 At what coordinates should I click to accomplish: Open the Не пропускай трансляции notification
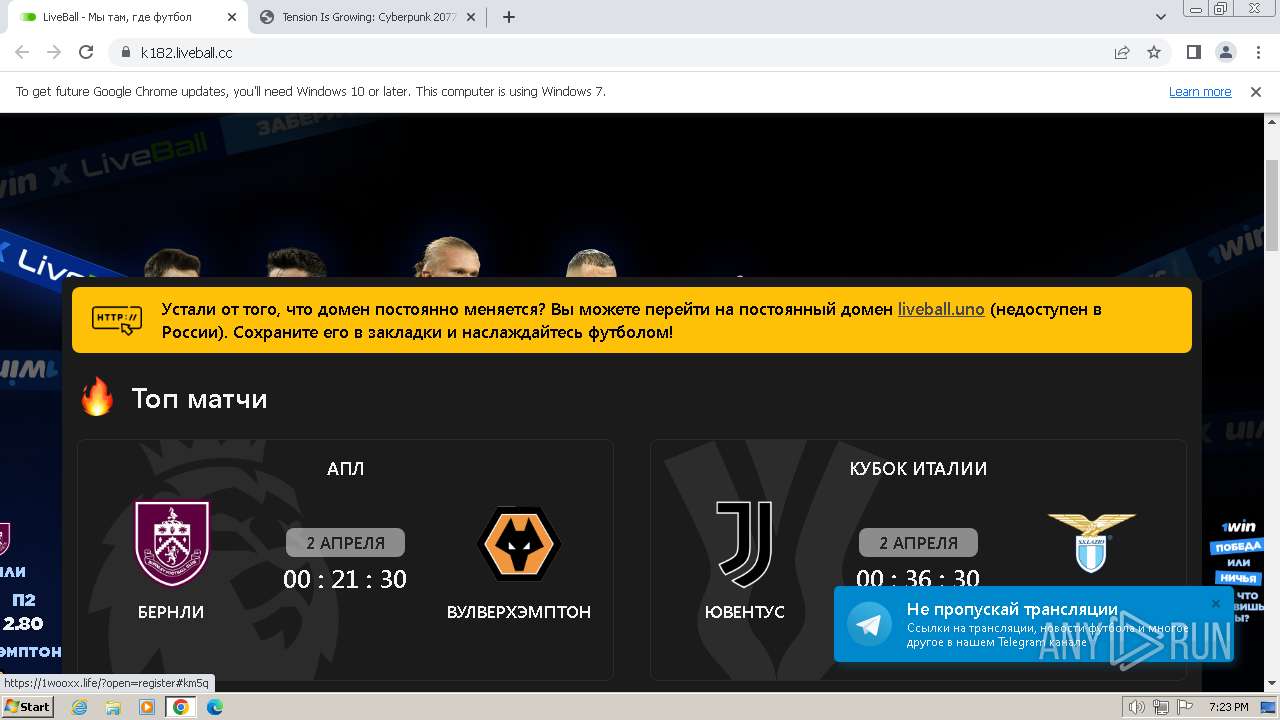point(1012,609)
